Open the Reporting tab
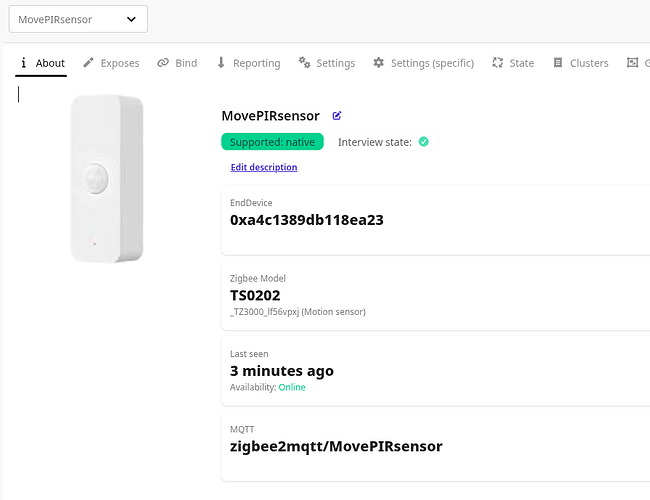This screenshot has width=650, height=500. pos(249,63)
